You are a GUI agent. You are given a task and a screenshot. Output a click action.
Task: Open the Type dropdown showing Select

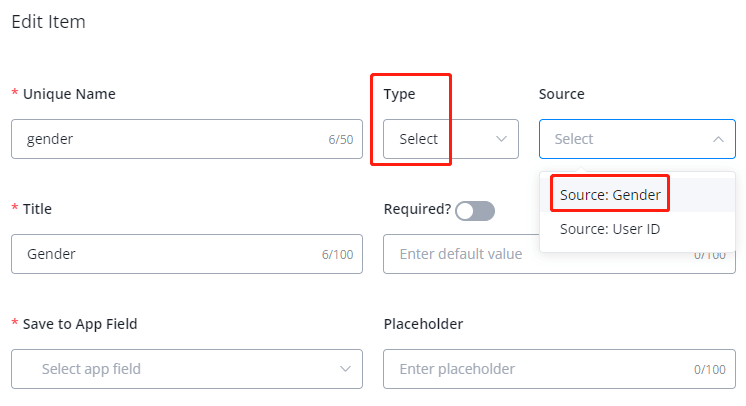pos(450,139)
